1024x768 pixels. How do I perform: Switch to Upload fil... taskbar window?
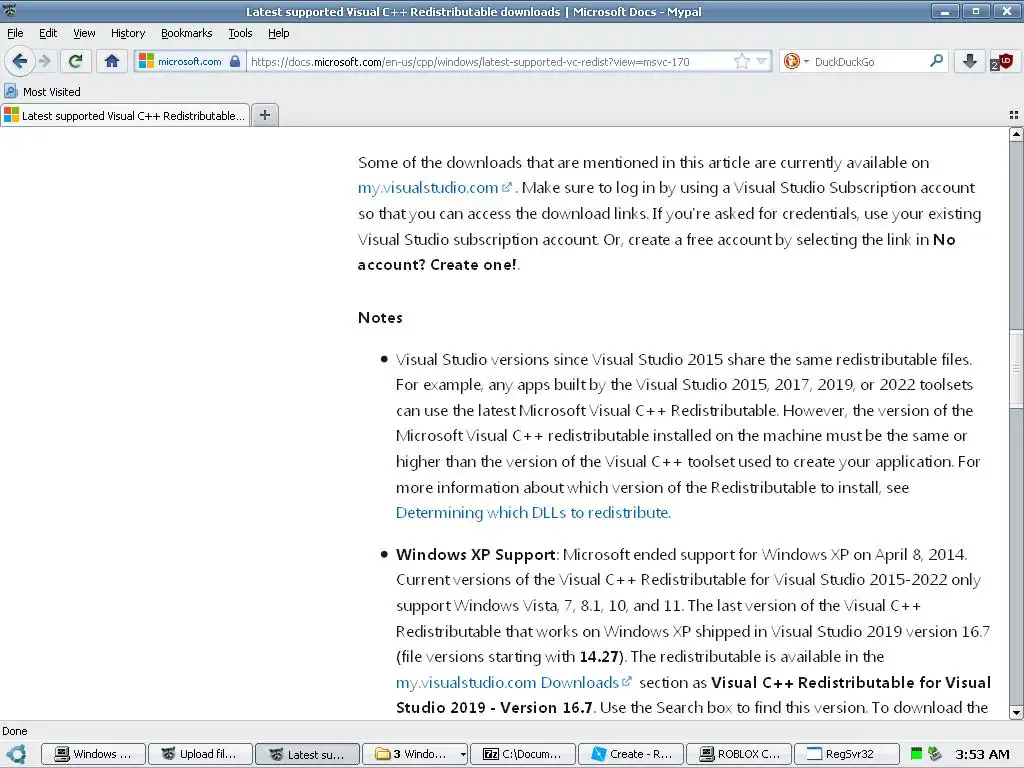coord(200,754)
